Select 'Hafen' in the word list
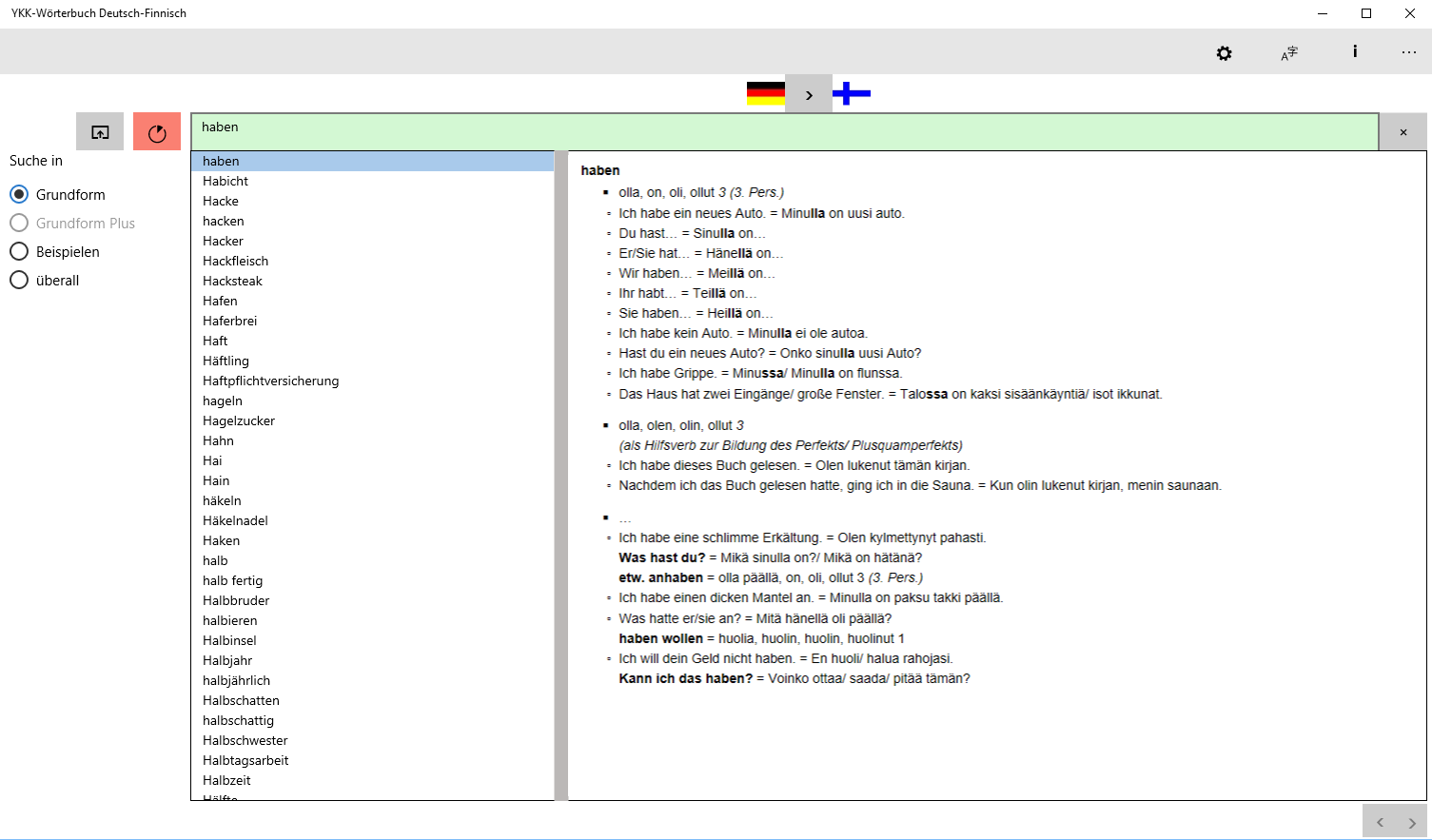Image resolution: width=1432 pixels, height=840 pixels. pos(372,301)
